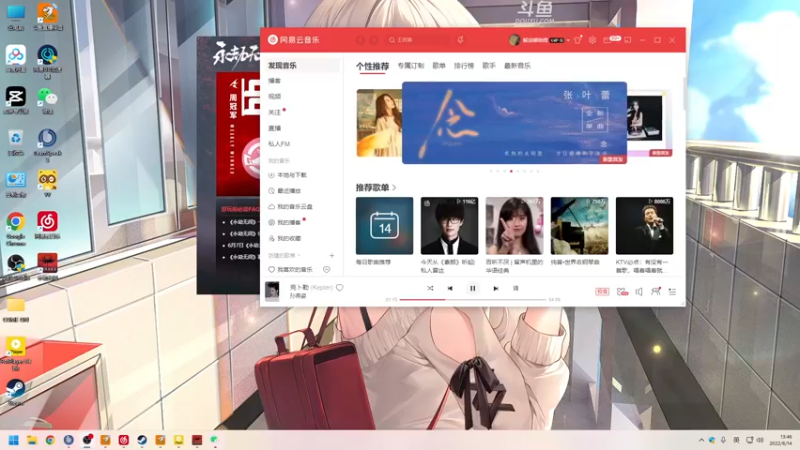Screen dimensions: 800x450
Task: Open my podcasts sidebar item
Action: click(285, 222)
